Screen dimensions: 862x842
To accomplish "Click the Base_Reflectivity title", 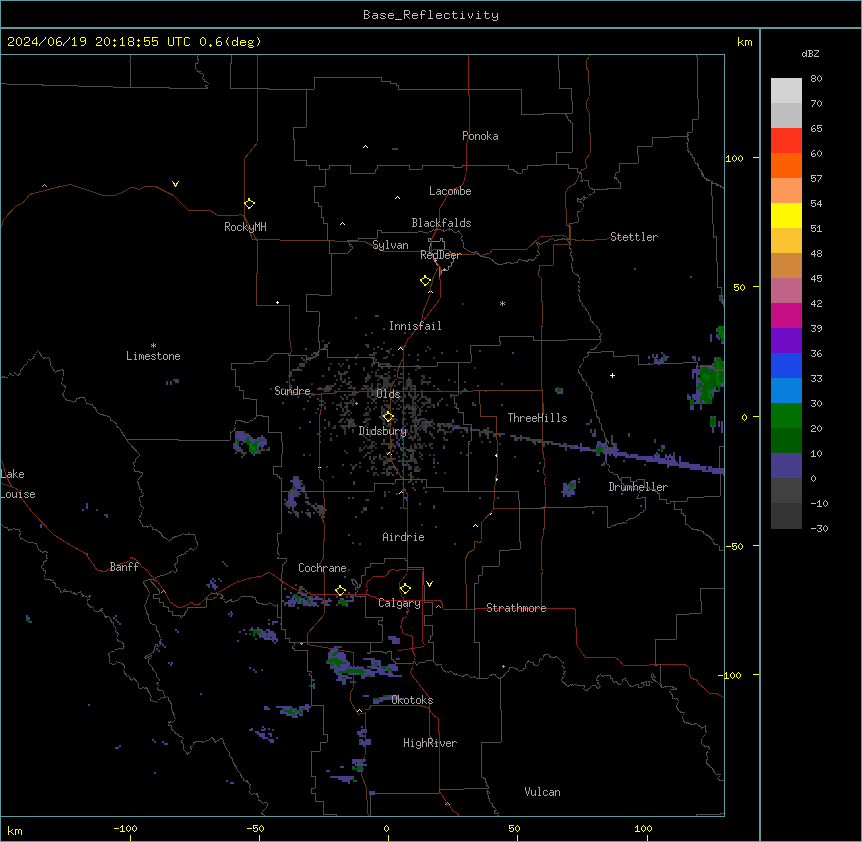I will tap(431, 15).
